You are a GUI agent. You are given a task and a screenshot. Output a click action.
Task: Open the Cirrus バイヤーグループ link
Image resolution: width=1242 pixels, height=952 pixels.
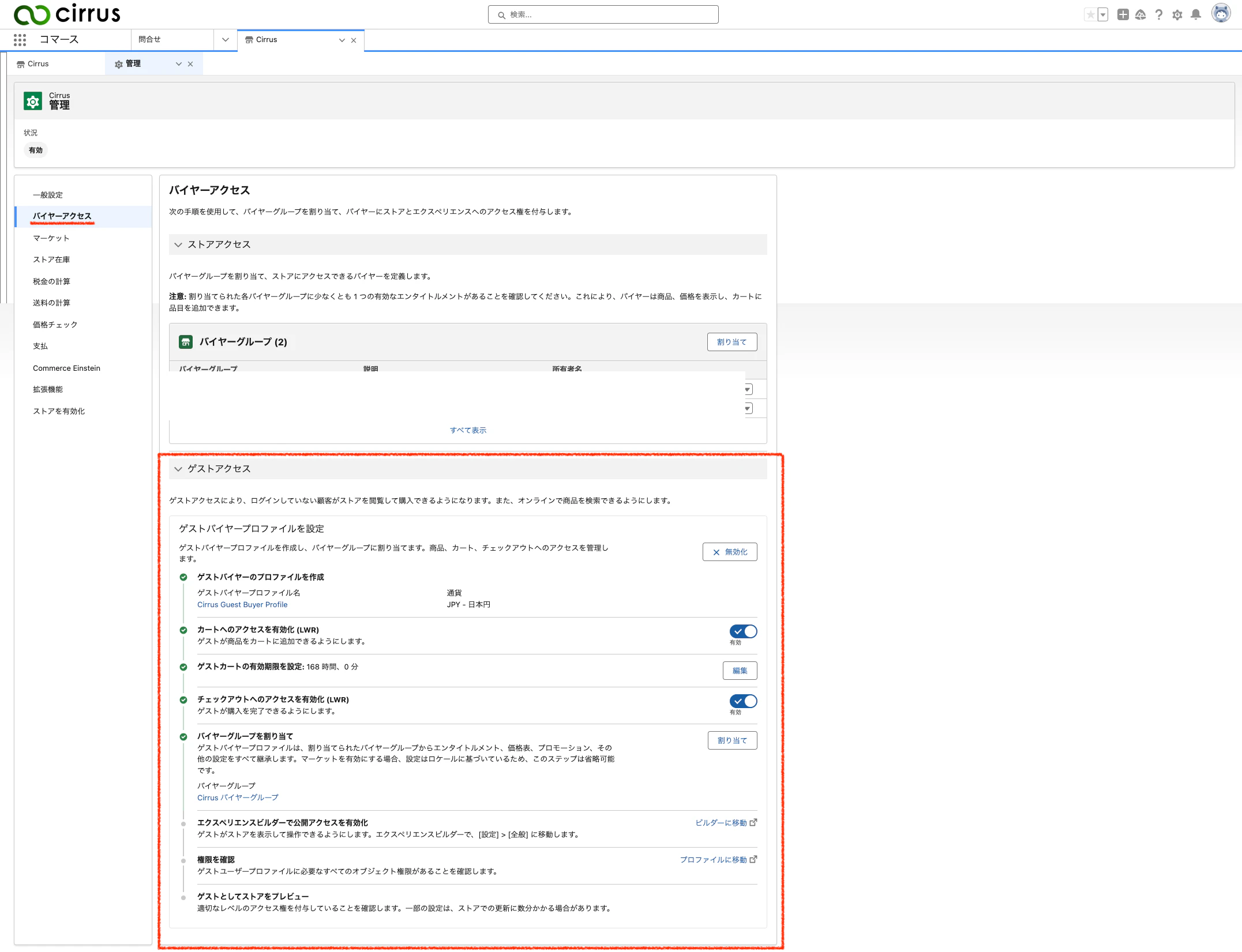[x=238, y=797]
